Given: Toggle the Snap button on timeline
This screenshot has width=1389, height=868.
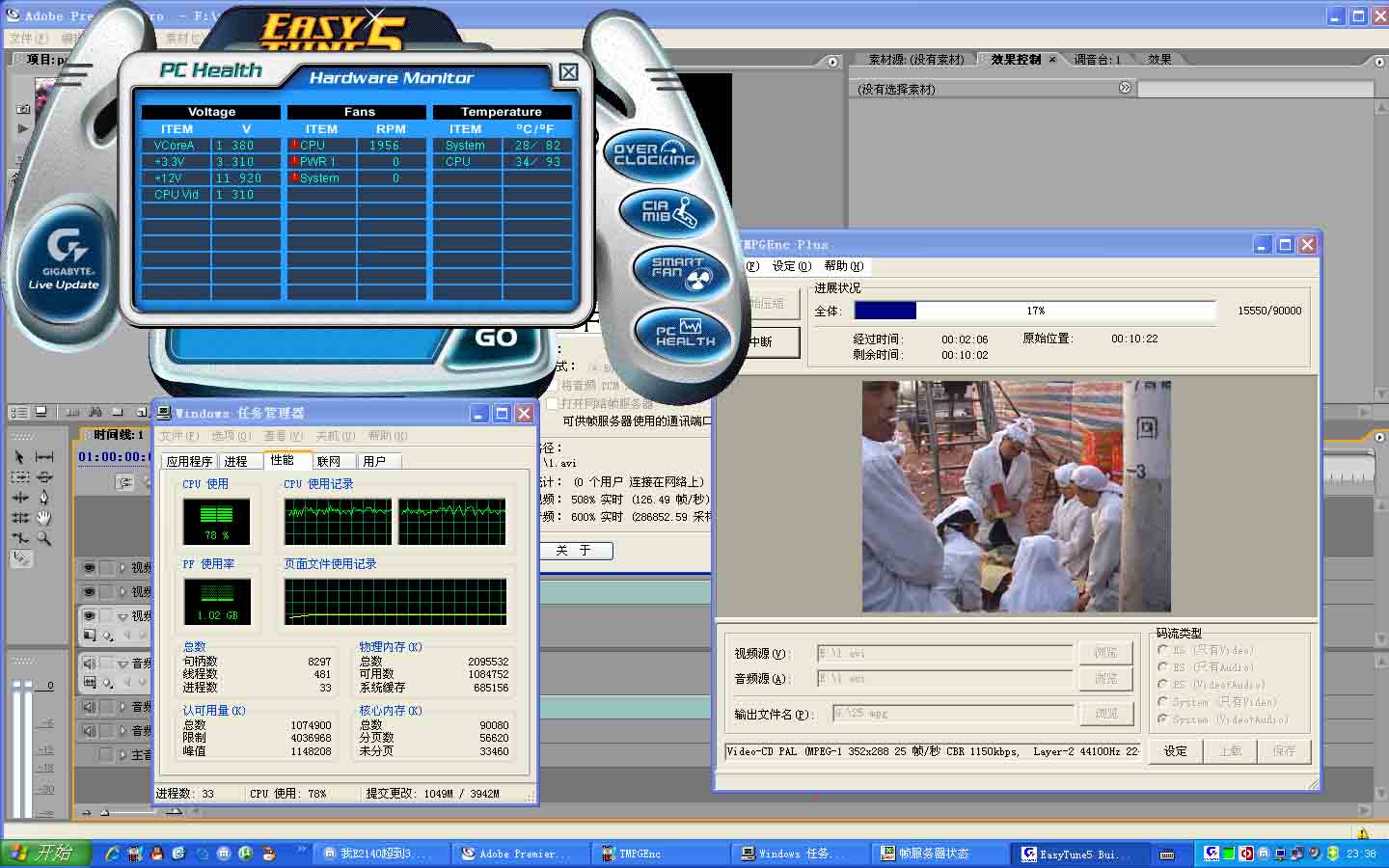Looking at the screenshot, I should (x=125, y=482).
